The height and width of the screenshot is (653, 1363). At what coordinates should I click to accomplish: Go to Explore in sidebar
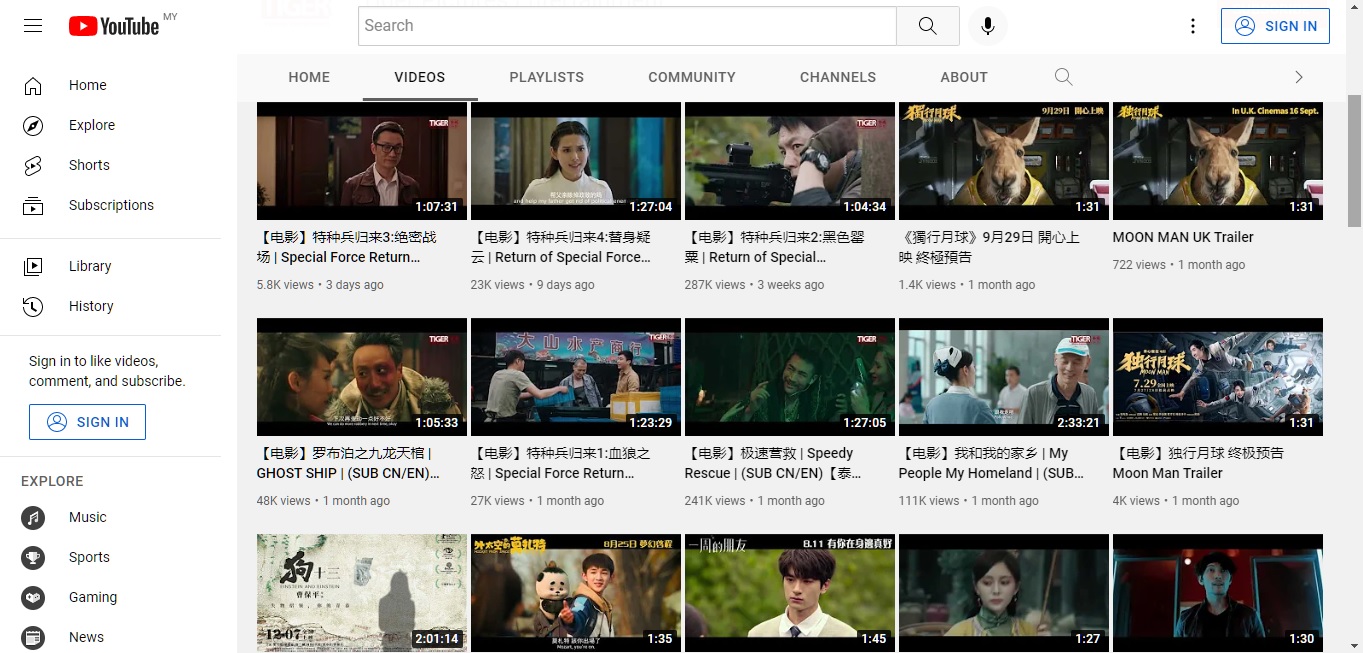(x=91, y=125)
